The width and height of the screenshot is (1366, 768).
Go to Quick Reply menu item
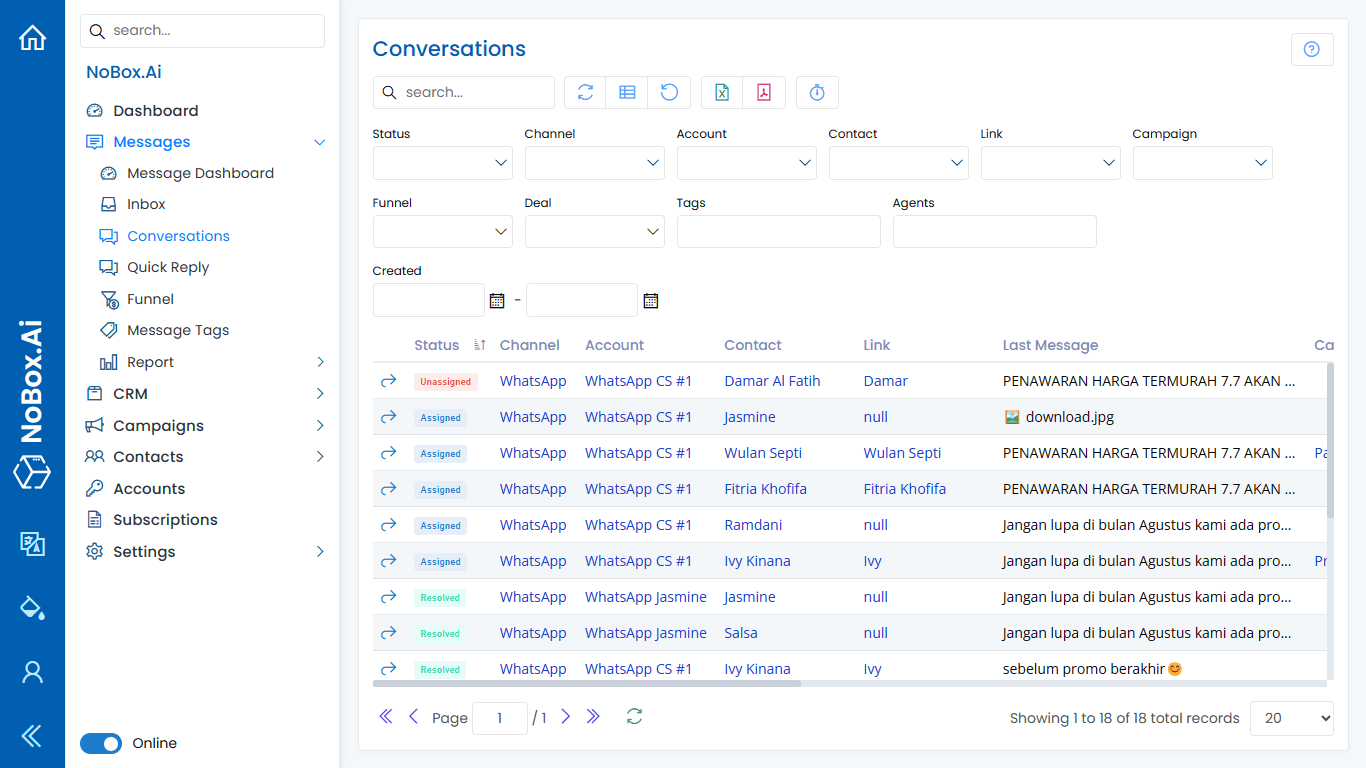168,267
